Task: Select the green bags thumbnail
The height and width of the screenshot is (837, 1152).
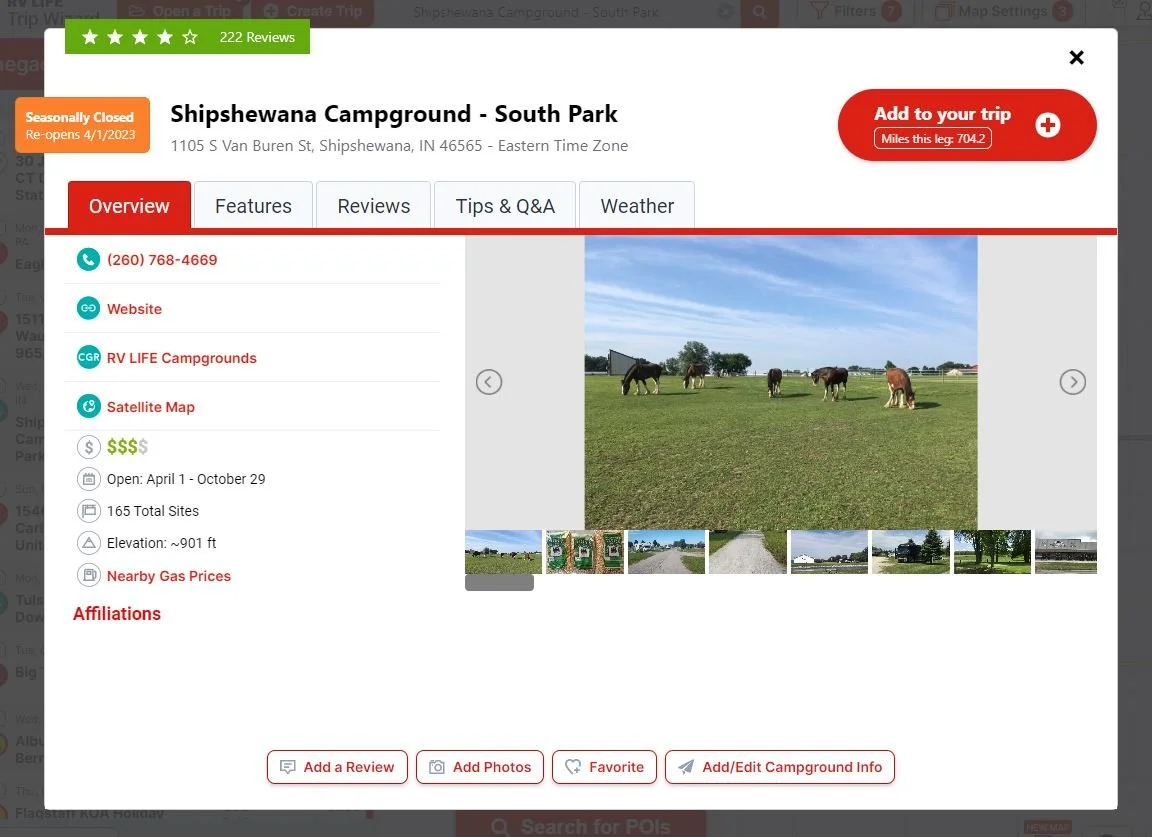Action: [585, 552]
